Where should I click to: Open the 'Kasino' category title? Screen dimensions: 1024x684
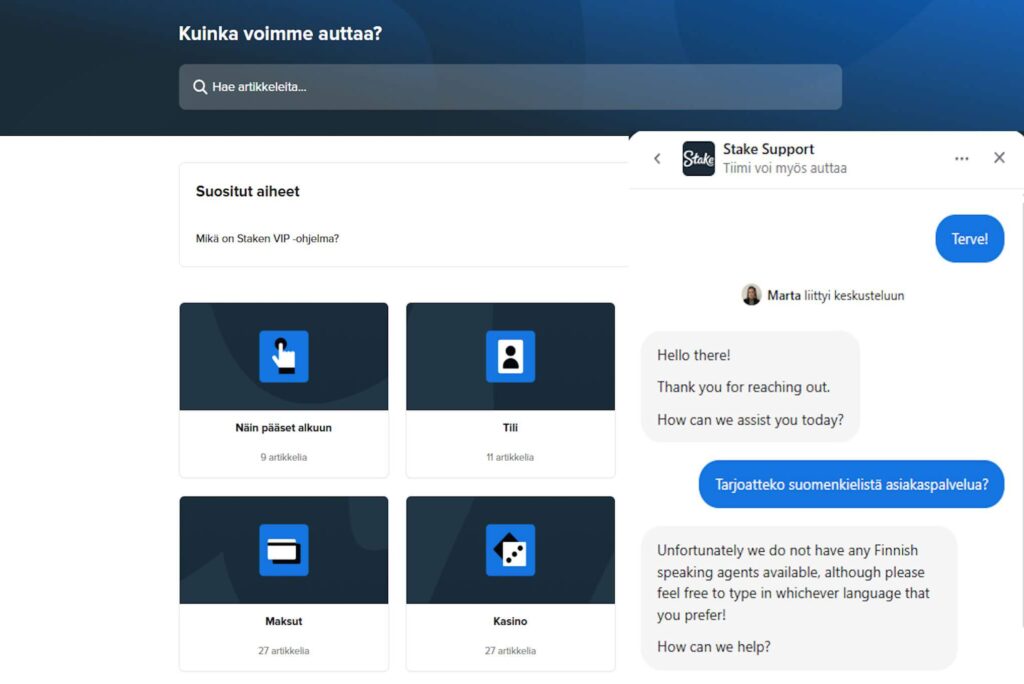(510, 621)
